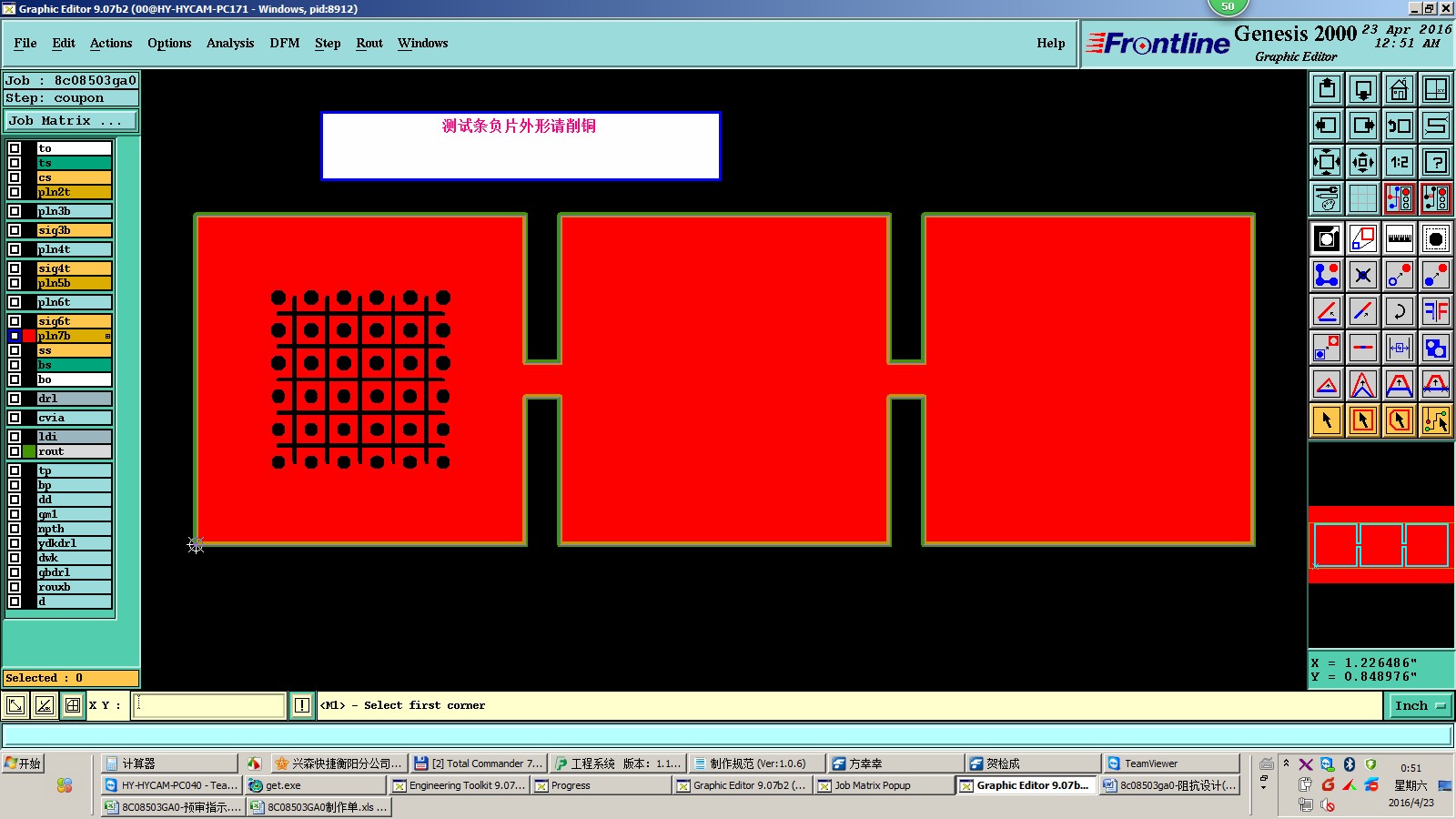Open the File menu
The image size is (1456, 819).
click(25, 43)
